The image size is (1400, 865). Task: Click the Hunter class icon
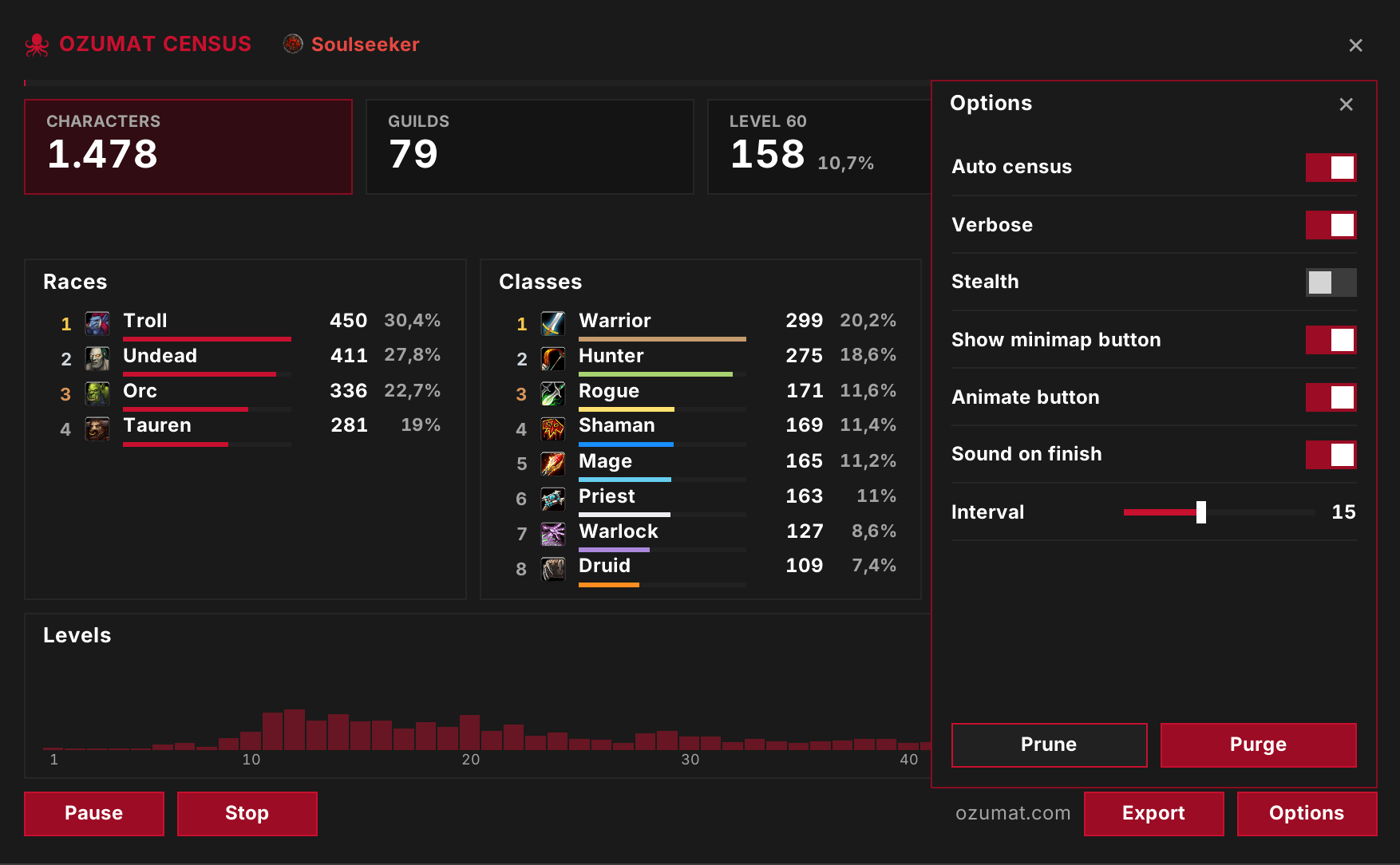(553, 359)
